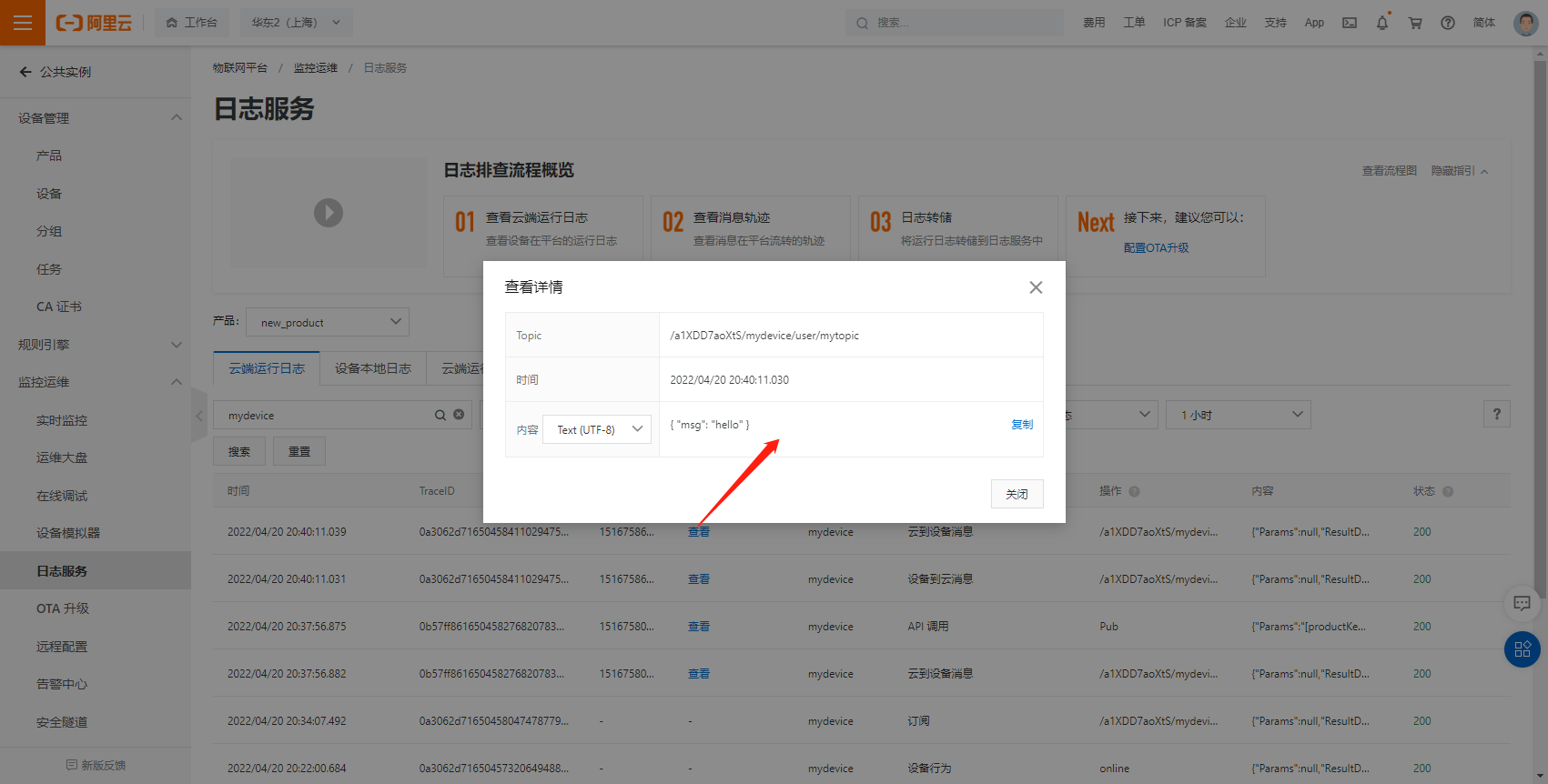This screenshot has width=1548, height=784.
Task: Click the search magnifier in top bar
Action: click(x=862, y=23)
